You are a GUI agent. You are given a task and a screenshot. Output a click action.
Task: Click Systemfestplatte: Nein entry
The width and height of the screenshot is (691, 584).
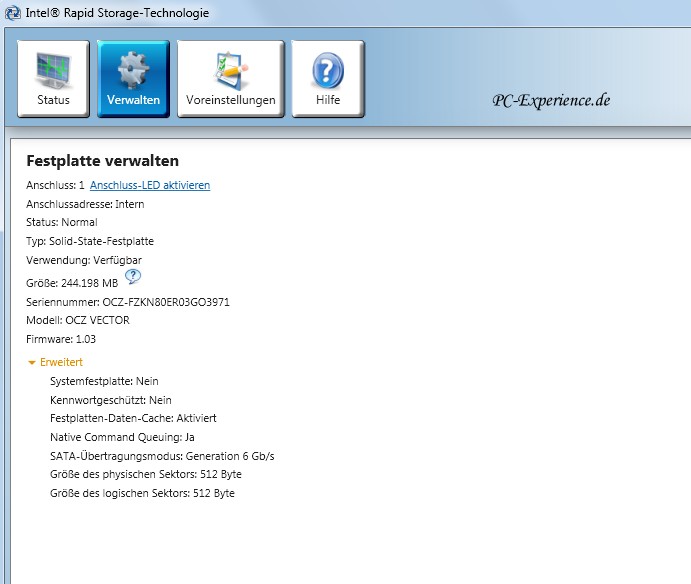pyautogui.click(x=104, y=381)
